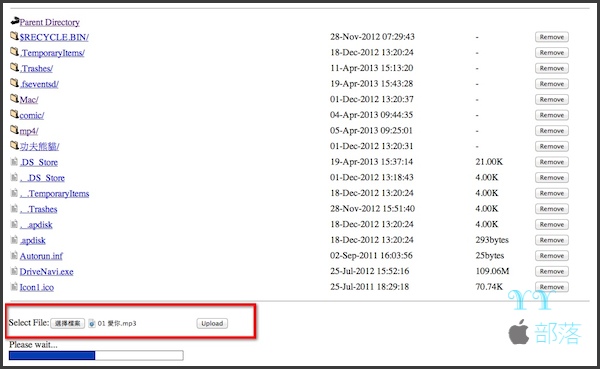The image size is (600, 369).
Task: Remove the ._.TemporaryItems file
Action: (552, 193)
